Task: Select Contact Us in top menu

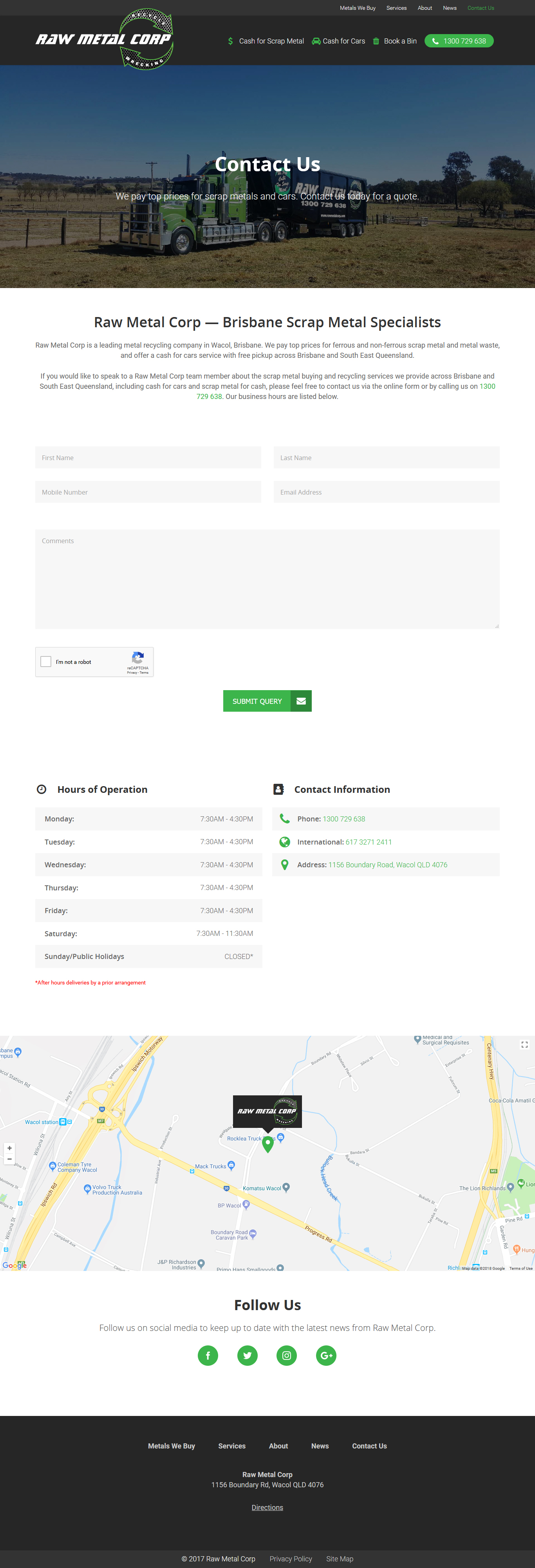Action: point(481,8)
